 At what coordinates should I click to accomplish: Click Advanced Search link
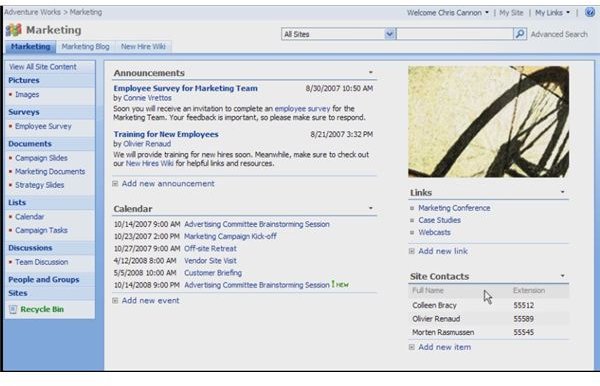click(559, 34)
